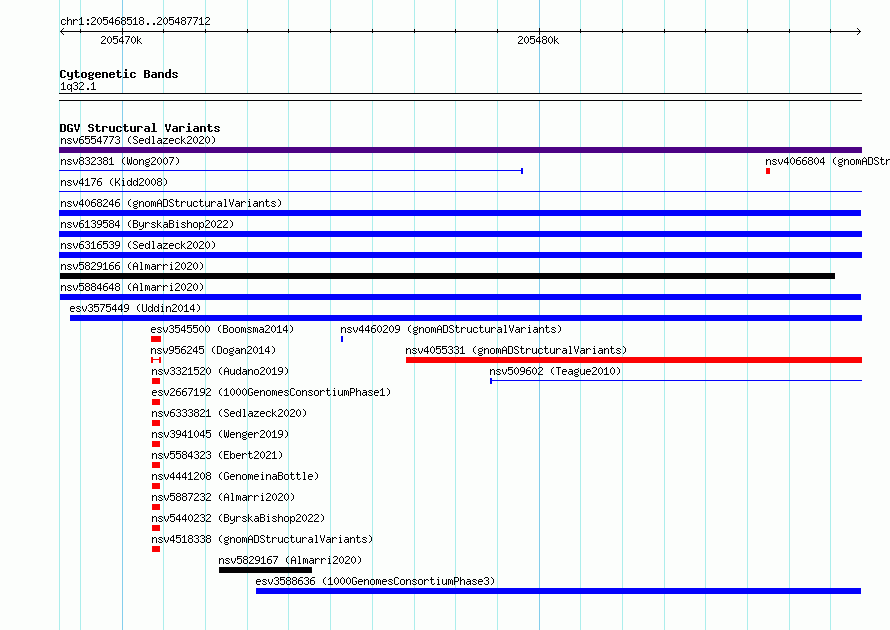
Task: Open the nsv4176 (Kidd2008) variant label
Action: coord(114,182)
